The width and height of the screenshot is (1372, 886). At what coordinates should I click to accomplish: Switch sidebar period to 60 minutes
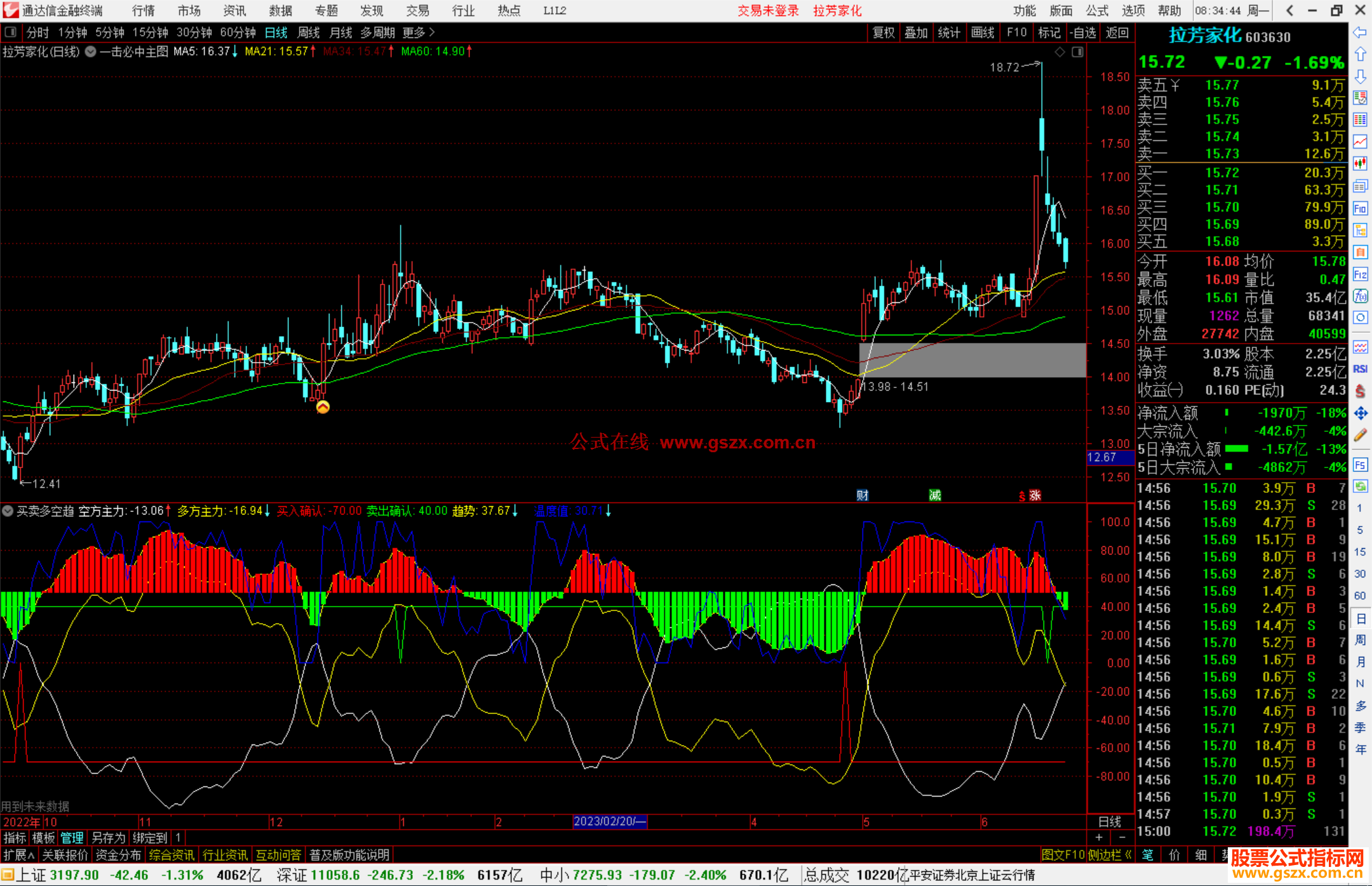(1360, 596)
